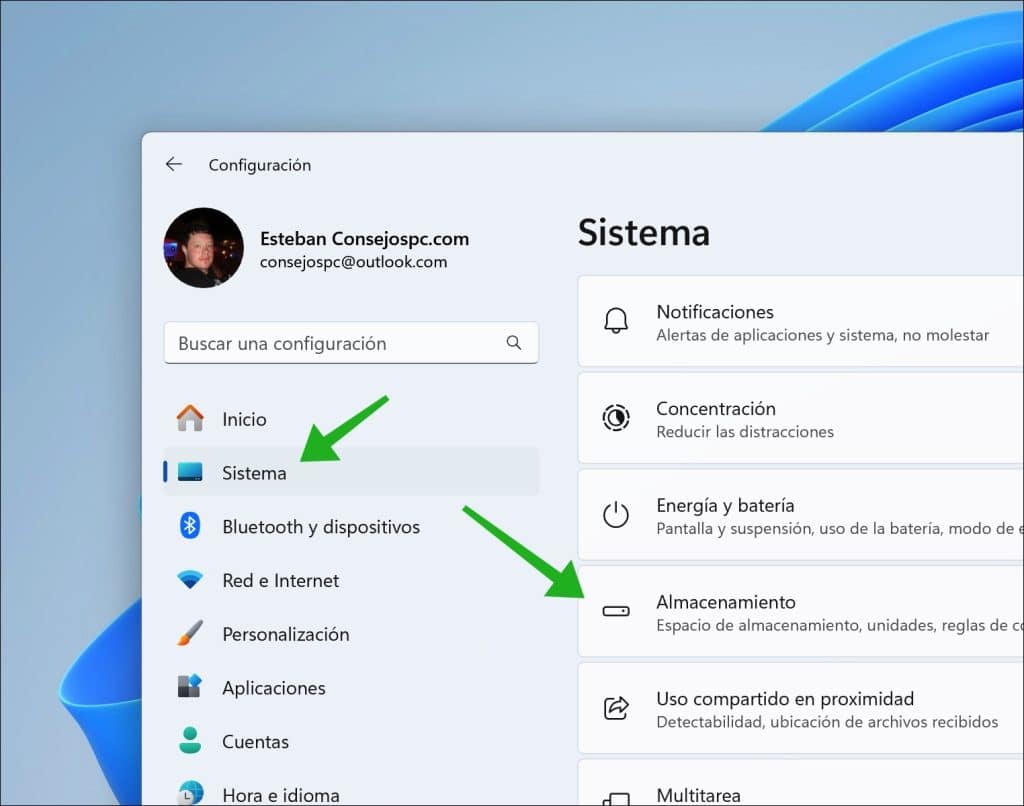Click the Concentración focus icon
The height and width of the screenshot is (806, 1024).
(616, 418)
